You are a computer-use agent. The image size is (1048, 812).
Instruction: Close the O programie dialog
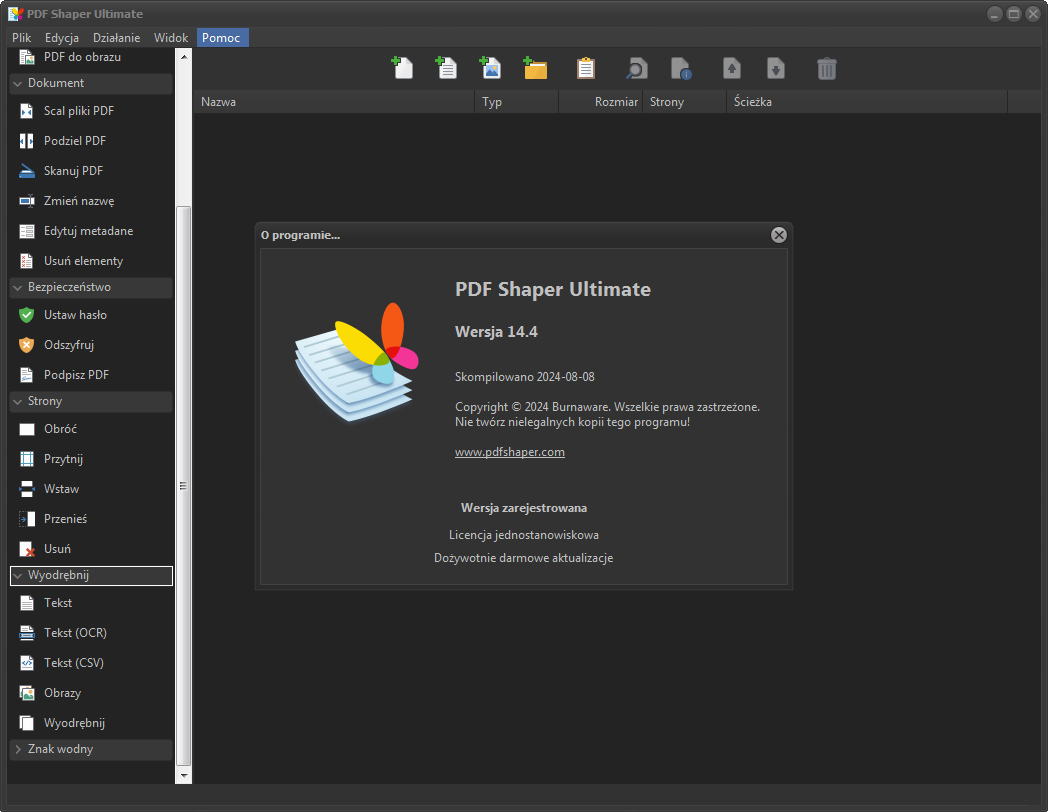point(779,235)
